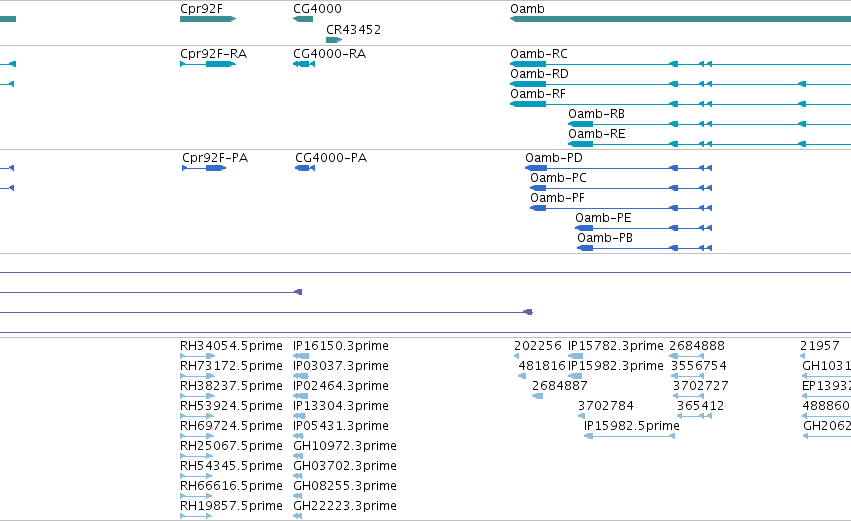The width and height of the screenshot is (851, 521).
Task: Click EST IP05431.3prime
Action: tap(298, 436)
